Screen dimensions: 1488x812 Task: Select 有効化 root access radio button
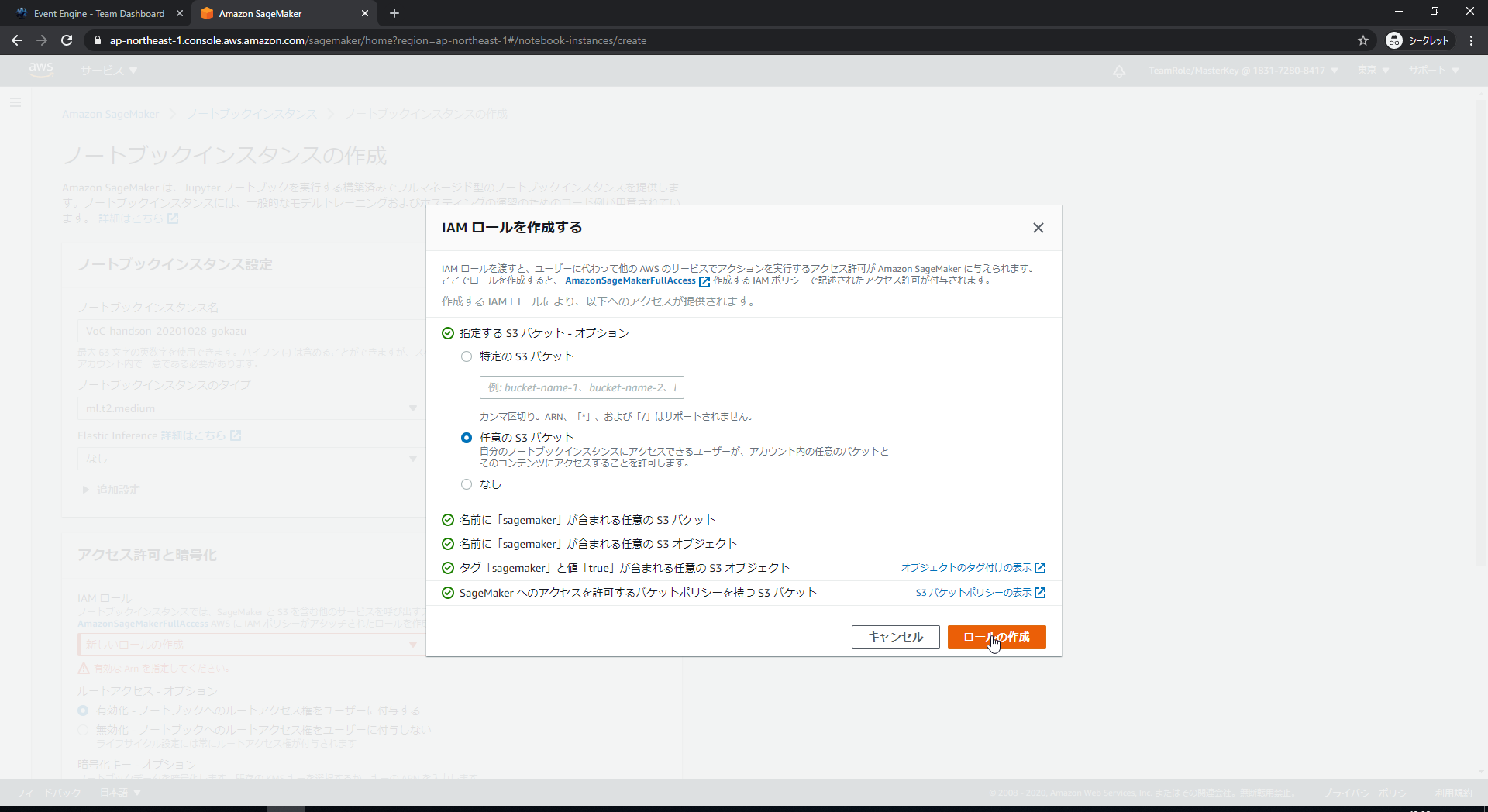pos(83,710)
